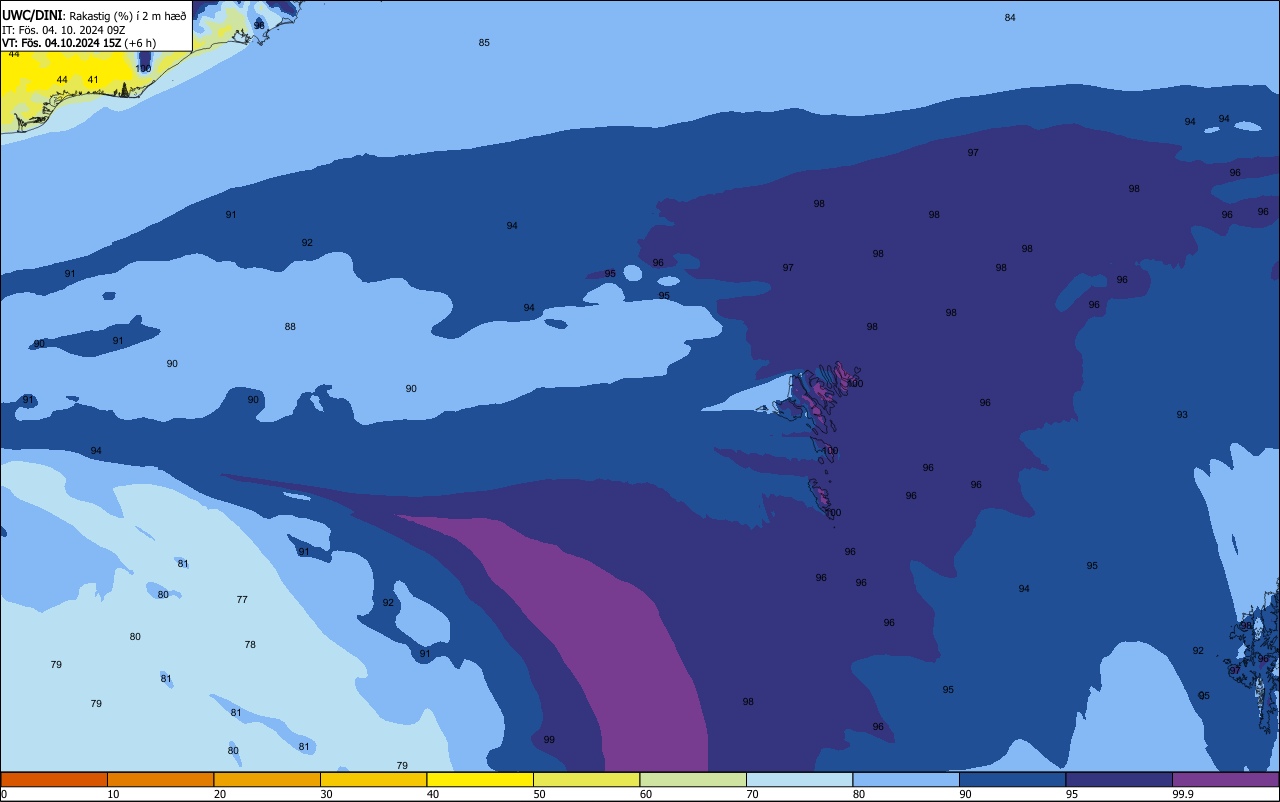Viewport: 1280px width, 802px height.
Task: Select the 99 value beside the purple band
Action: (x=549, y=740)
